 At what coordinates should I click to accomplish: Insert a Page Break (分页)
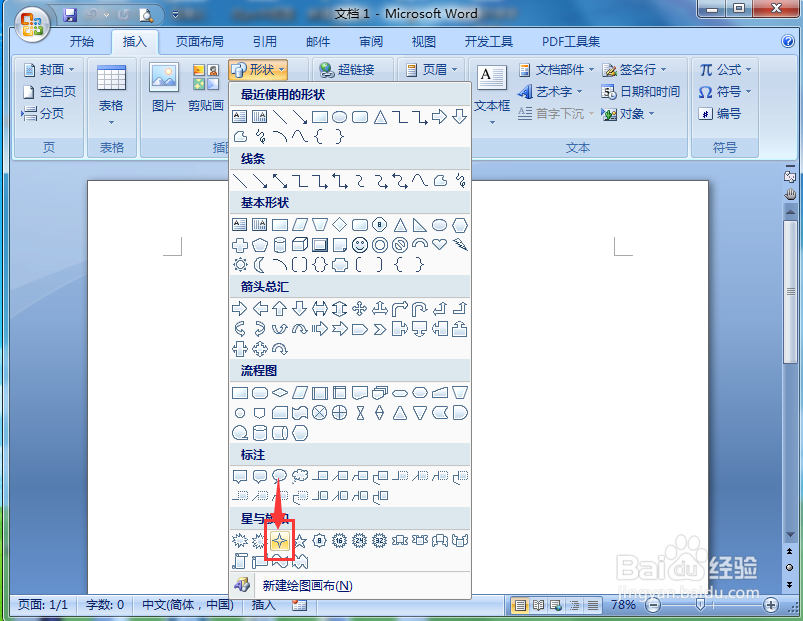click(43, 113)
